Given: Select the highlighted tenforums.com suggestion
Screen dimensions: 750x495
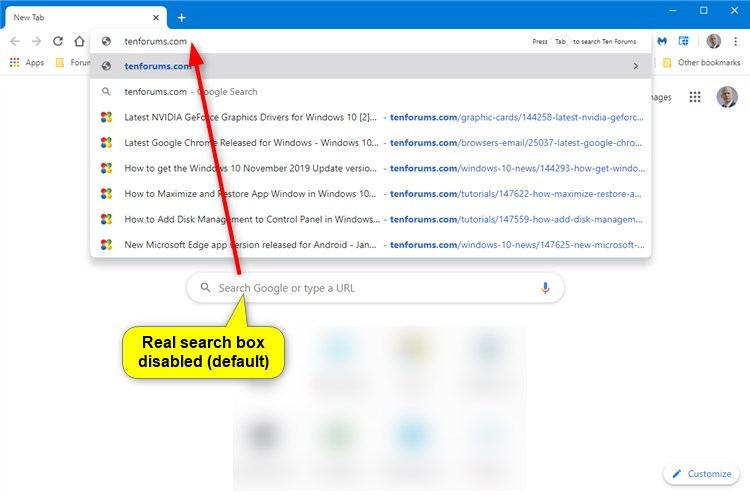Looking at the screenshot, I should click(371, 66).
